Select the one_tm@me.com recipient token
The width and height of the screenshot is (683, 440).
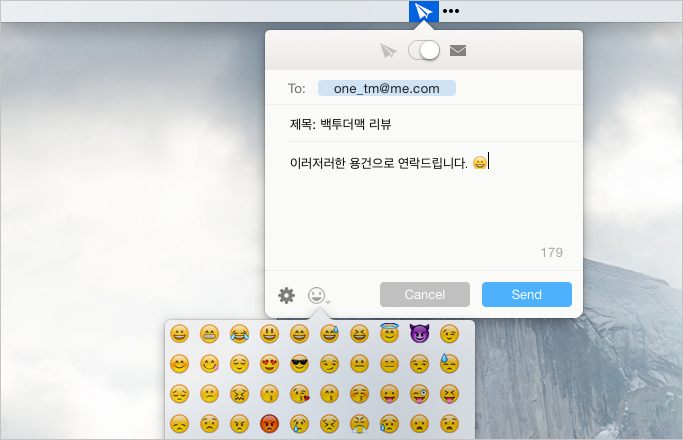coord(387,88)
